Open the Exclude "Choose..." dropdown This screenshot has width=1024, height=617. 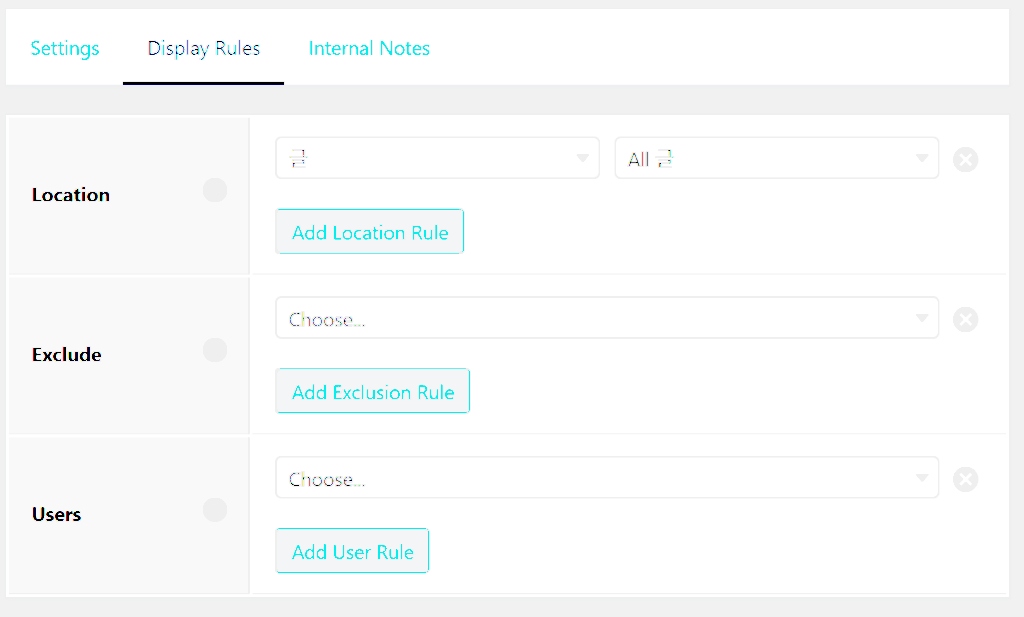coord(606,319)
